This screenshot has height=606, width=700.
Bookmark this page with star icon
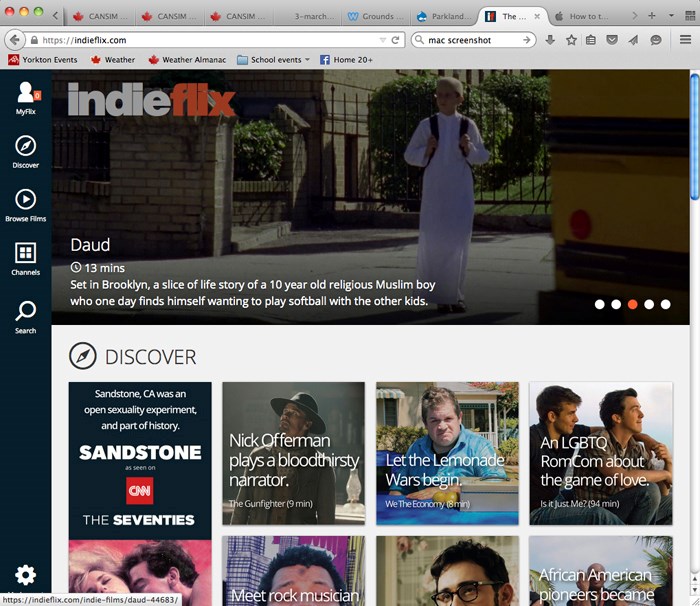coord(571,40)
